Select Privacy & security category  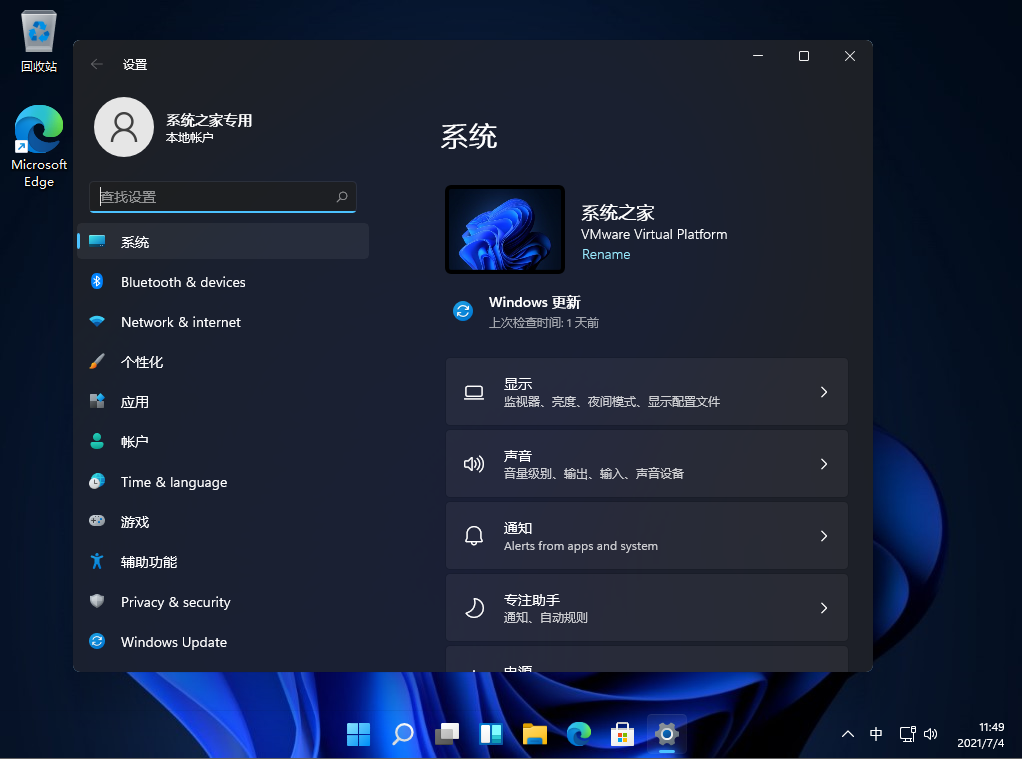tap(223, 602)
